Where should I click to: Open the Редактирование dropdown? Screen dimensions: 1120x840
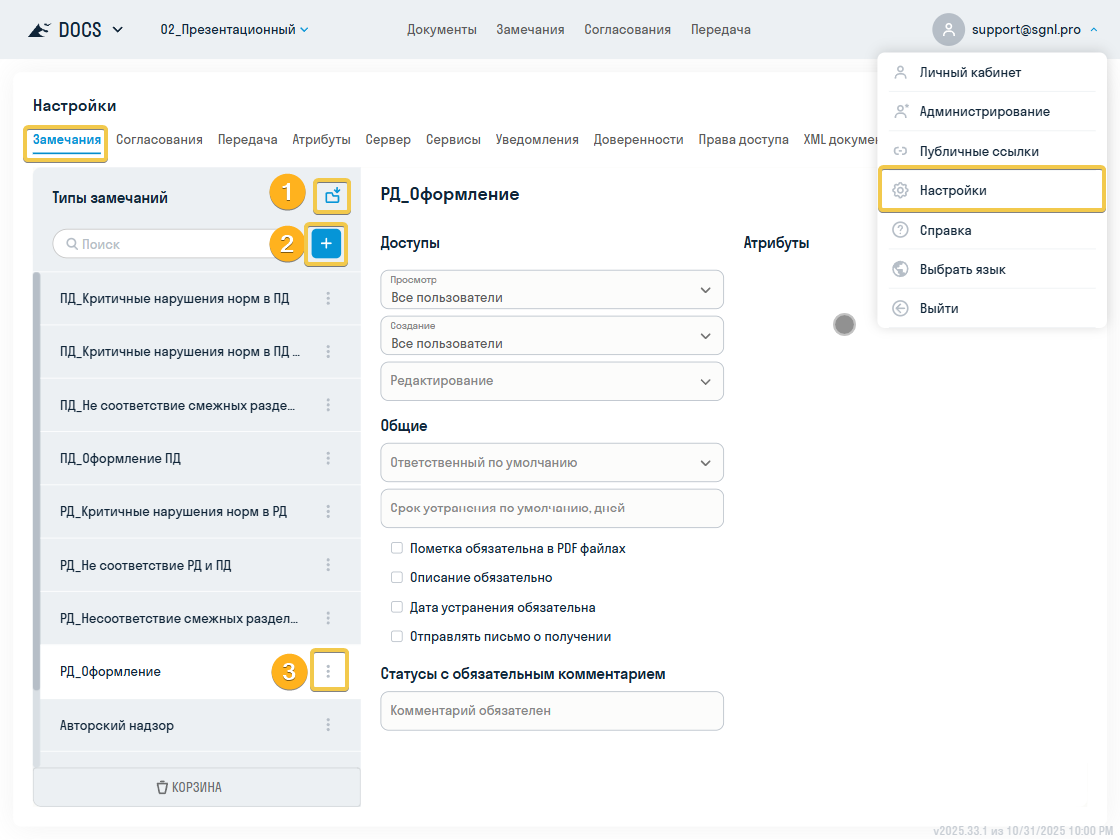click(x=551, y=381)
